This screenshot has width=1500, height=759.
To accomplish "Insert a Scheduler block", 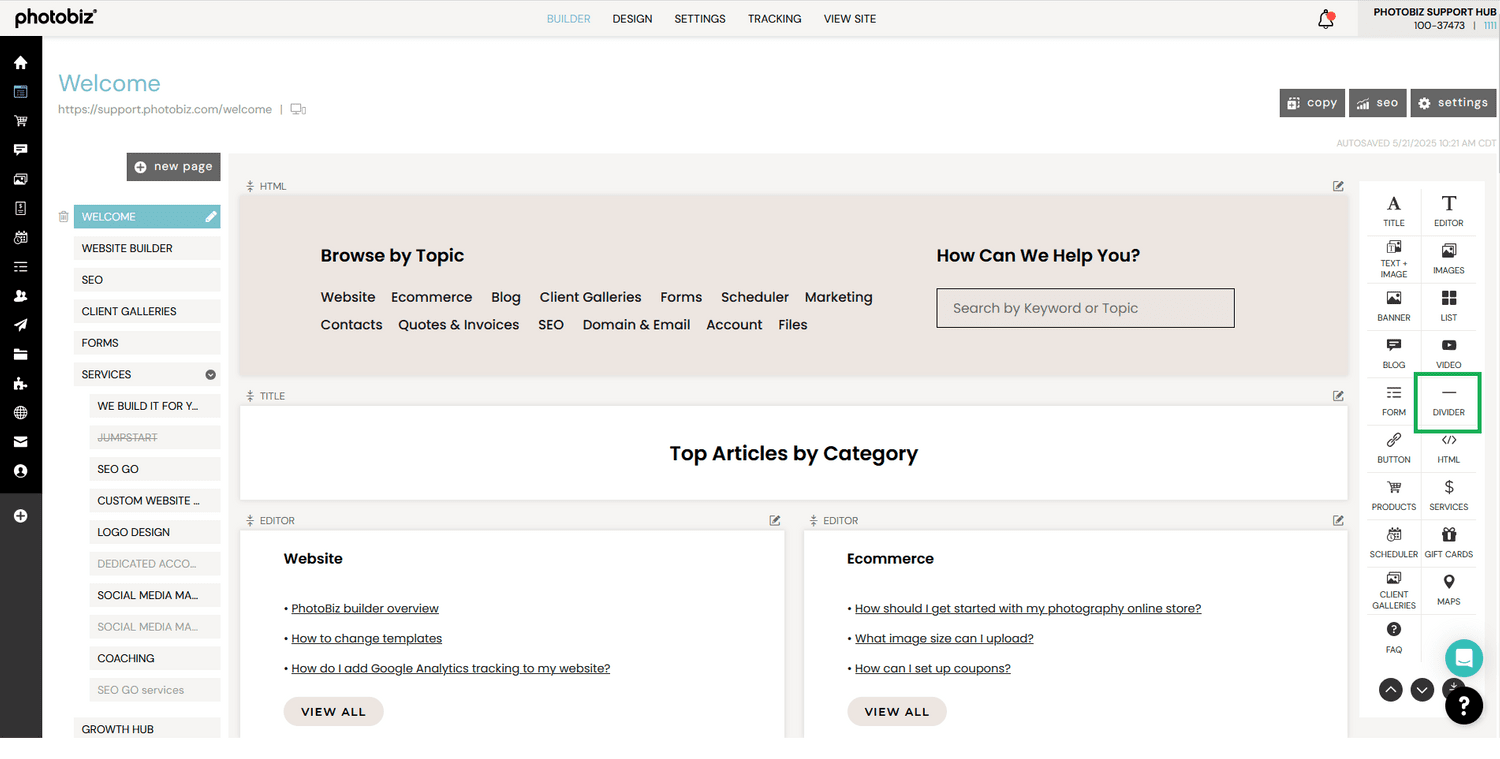I will click(1393, 543).
